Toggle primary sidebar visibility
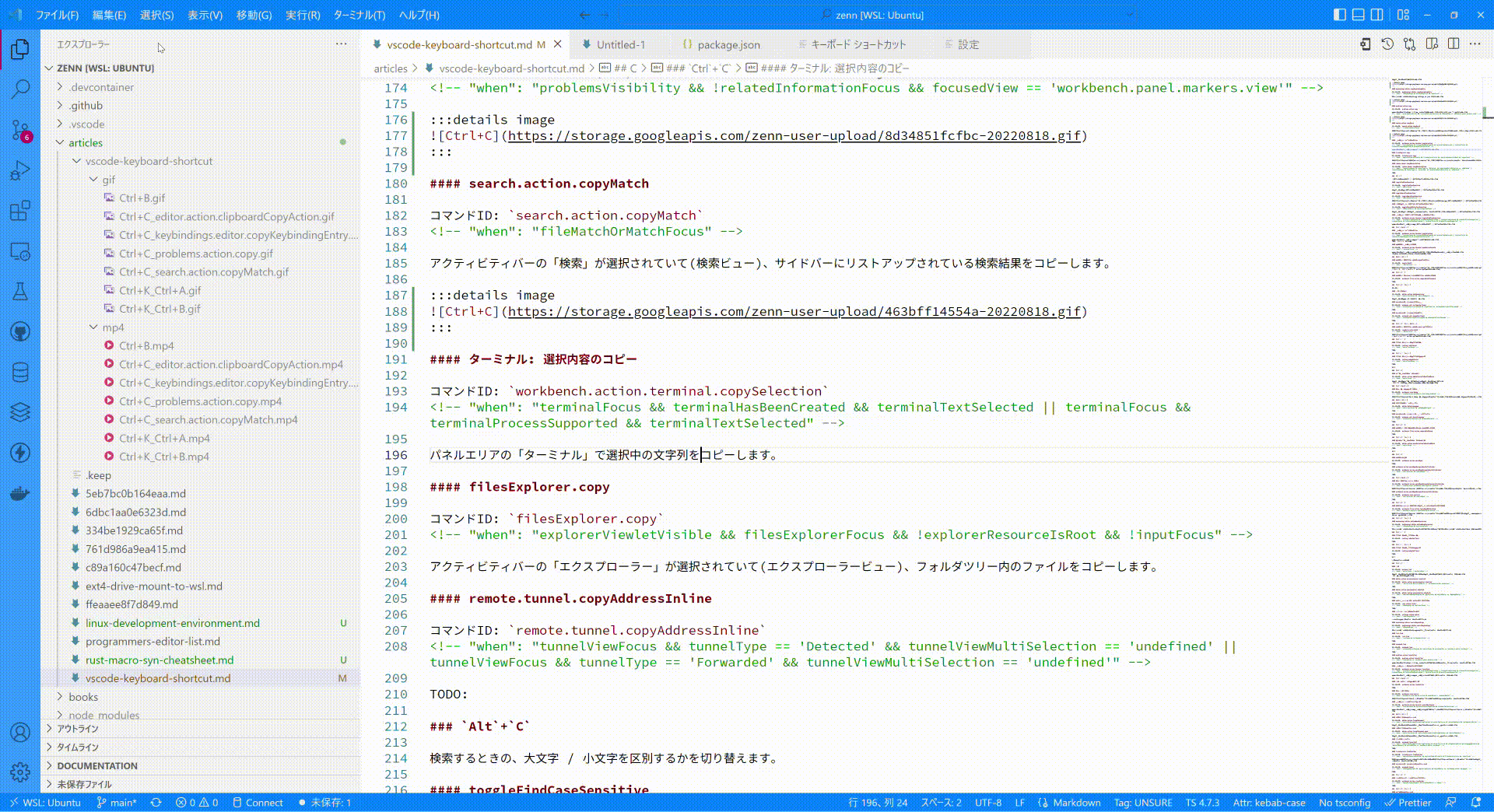This screenshot has height=812, width=1494. (x=1339, y=15)
